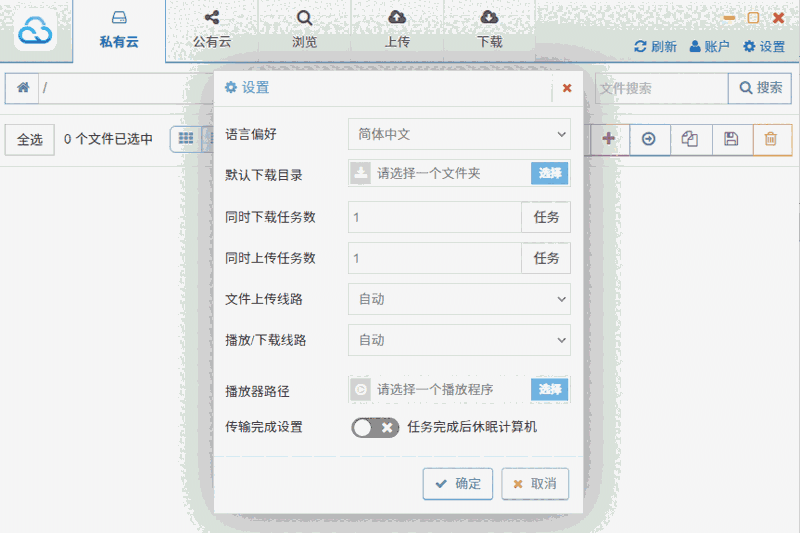Click the 请选择一个播放程序 path field
This screenshot has height=533, width=800.
[451, 390]
